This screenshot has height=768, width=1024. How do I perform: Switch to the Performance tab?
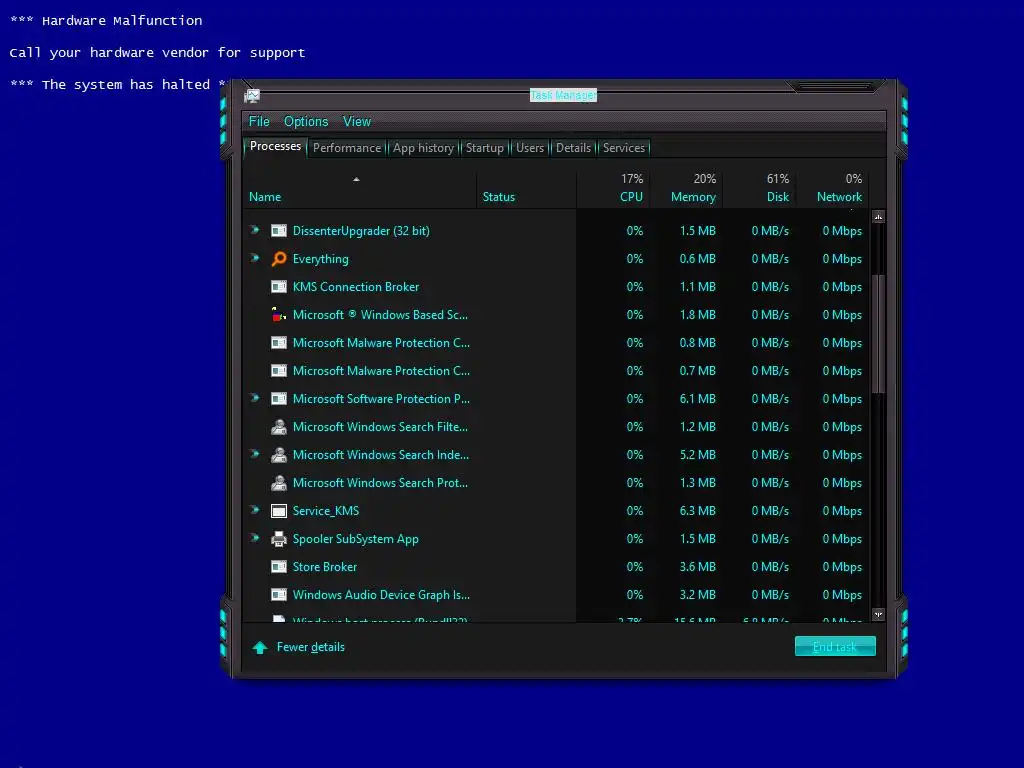(x=347, y=148)
